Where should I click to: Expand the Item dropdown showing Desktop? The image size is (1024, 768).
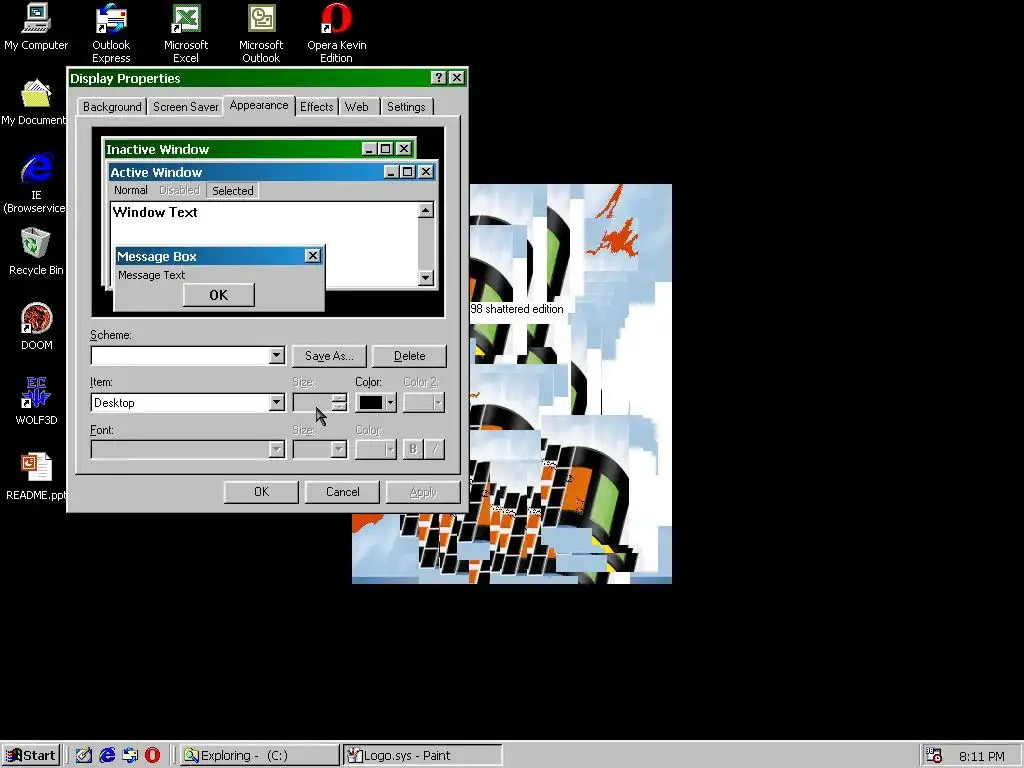276,402
